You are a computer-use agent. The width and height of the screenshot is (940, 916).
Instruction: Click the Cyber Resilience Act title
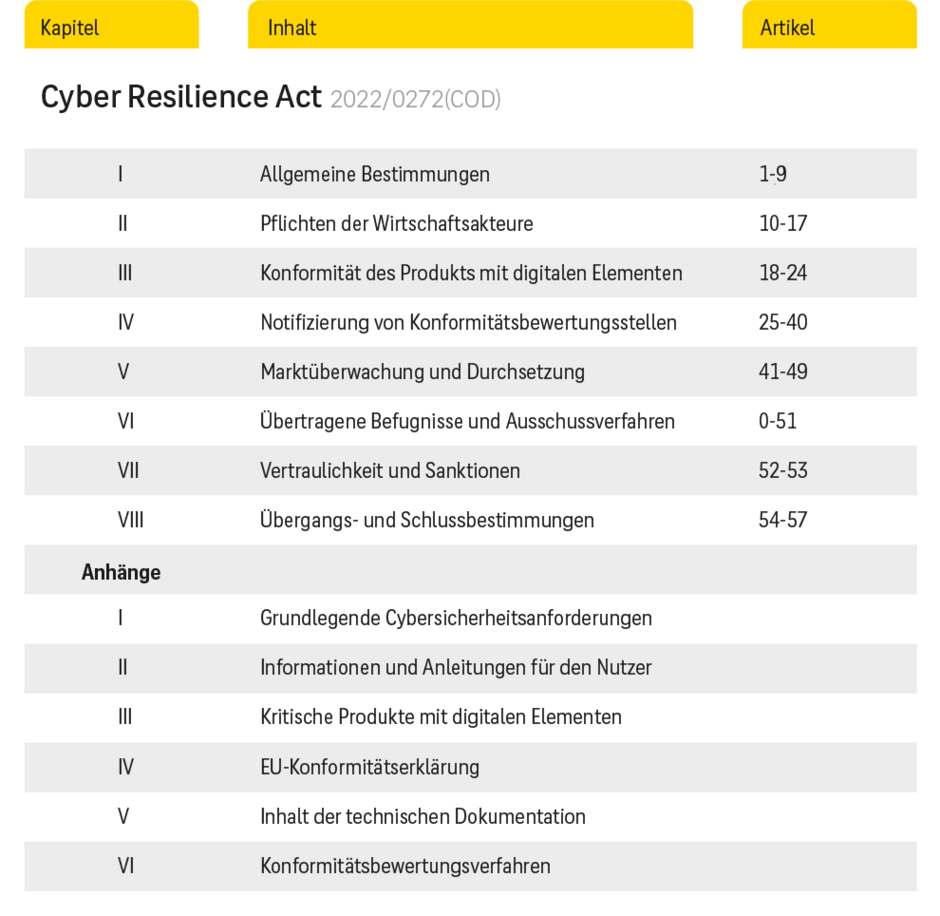[x=181, y=97]
